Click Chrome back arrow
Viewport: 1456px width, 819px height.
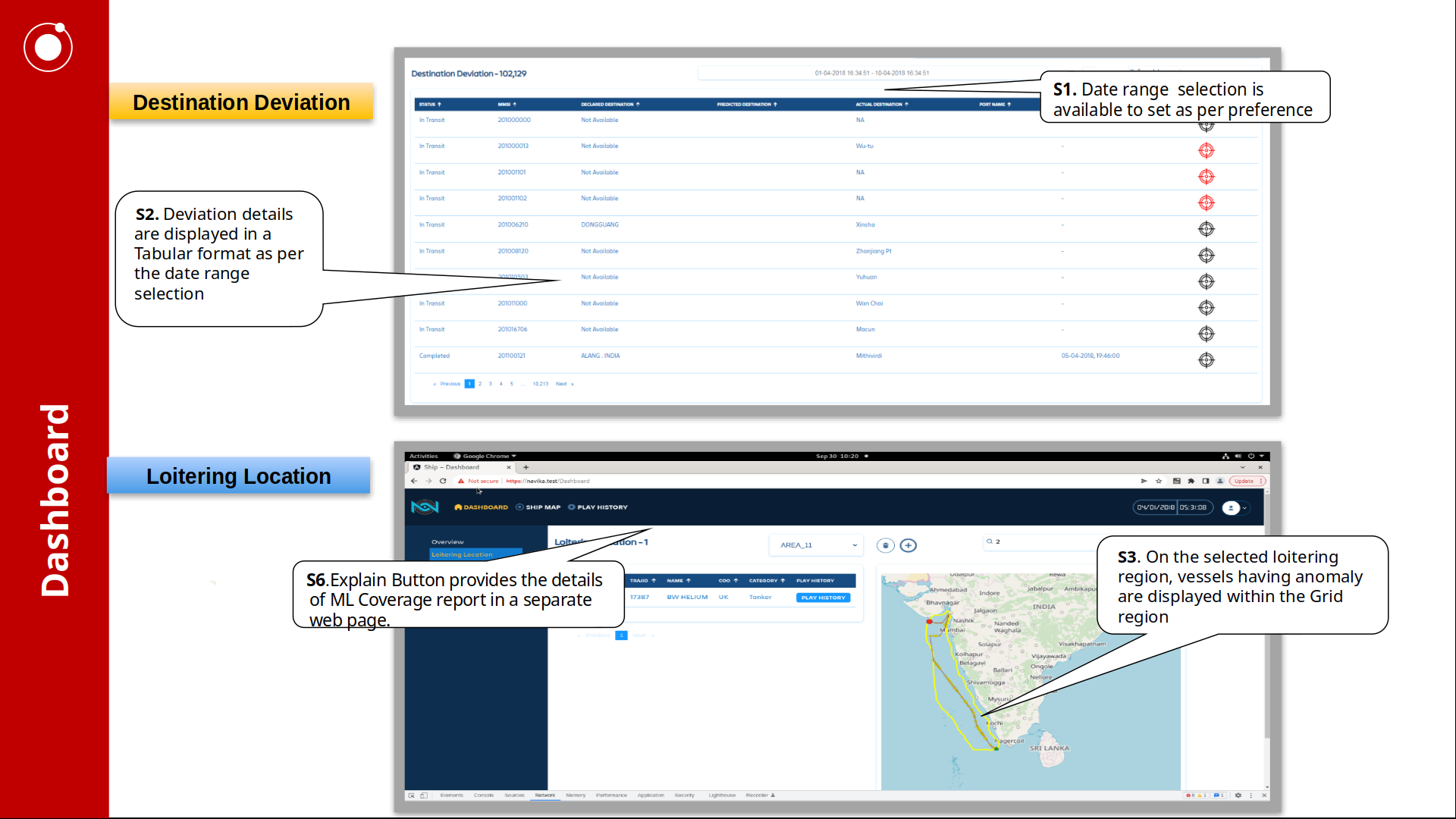(414, 481)
